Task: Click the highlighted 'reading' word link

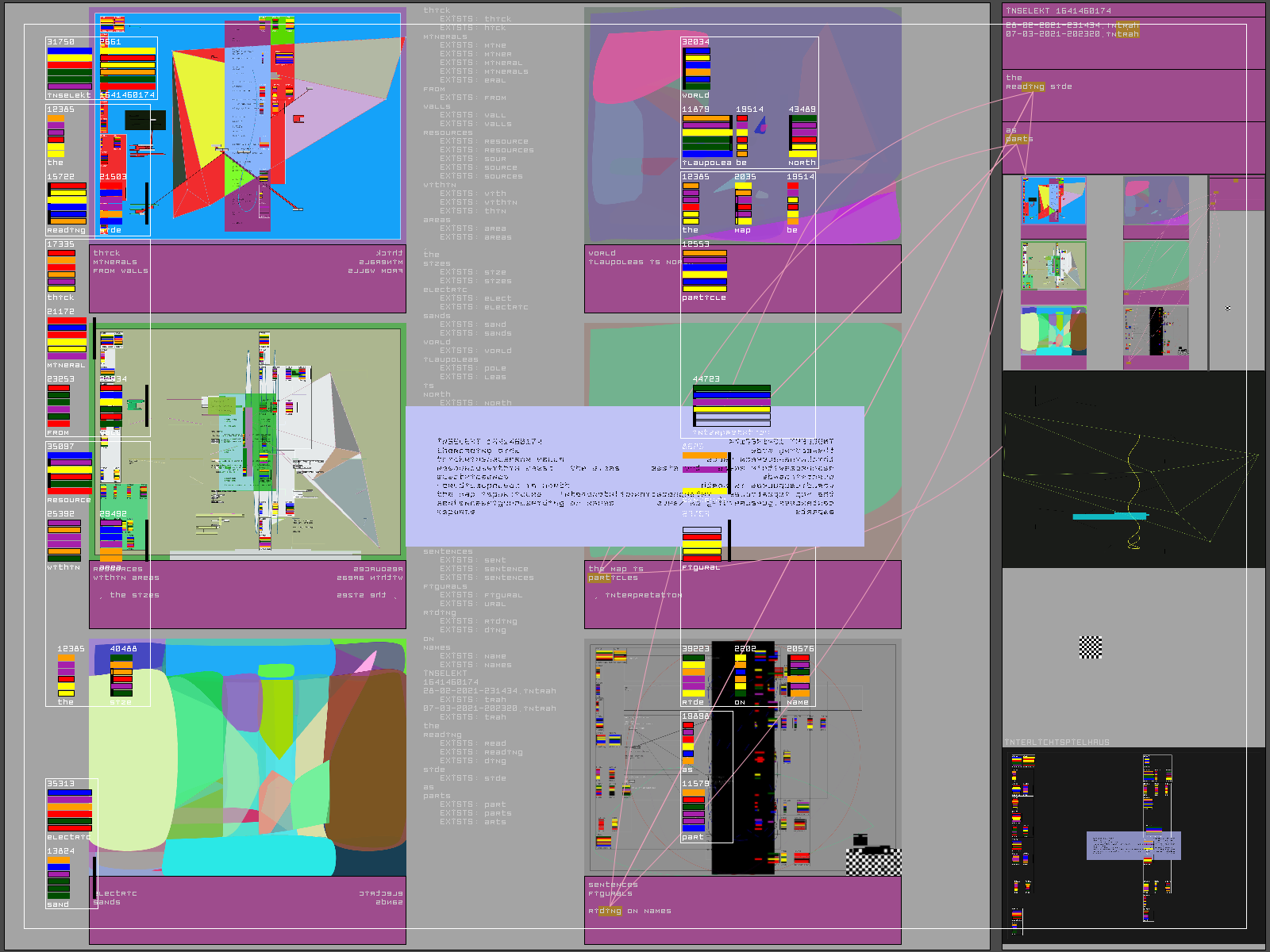Action: [1025, 86]
